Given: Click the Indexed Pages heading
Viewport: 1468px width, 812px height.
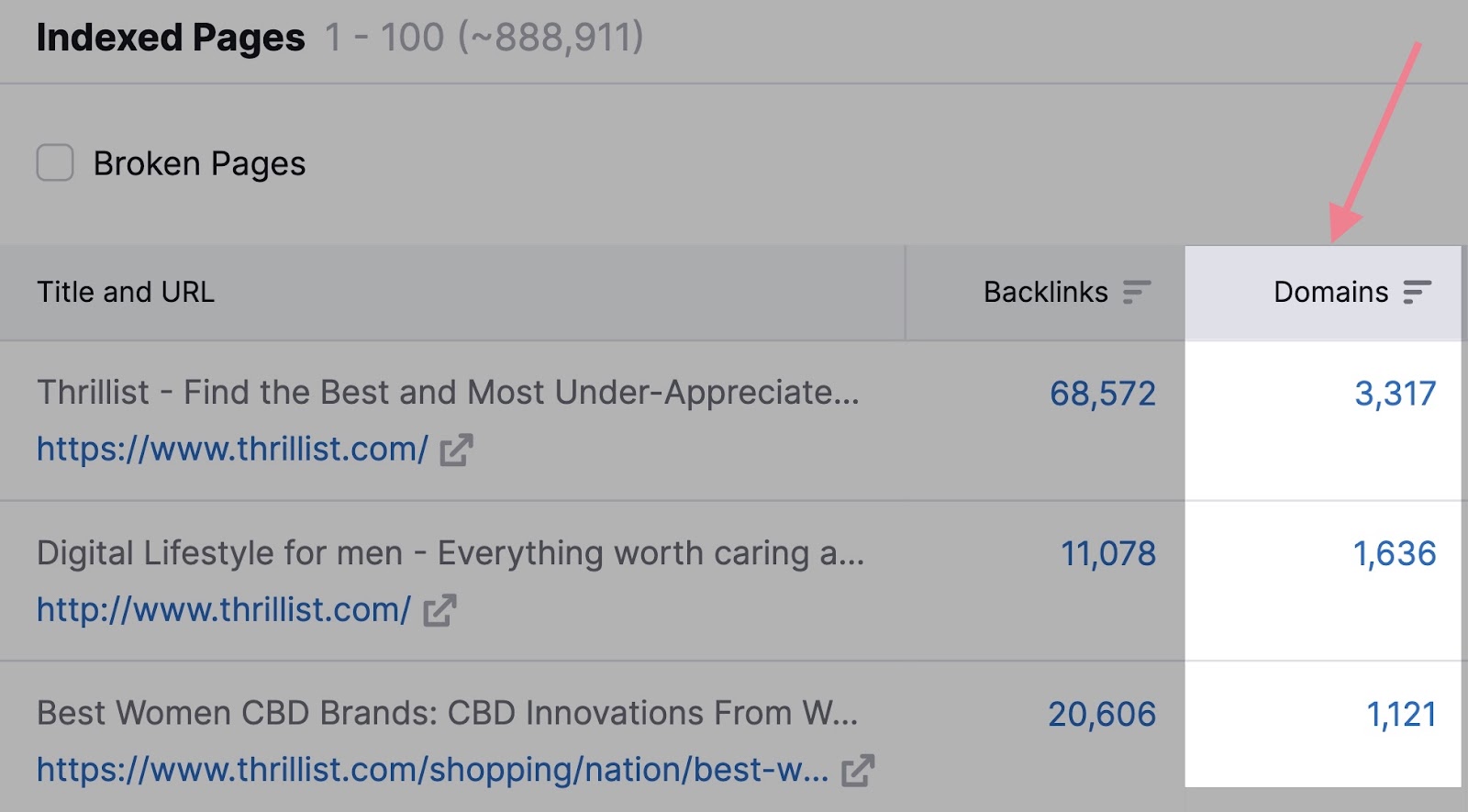Looking at the screenshot, I should click(170, 38).
